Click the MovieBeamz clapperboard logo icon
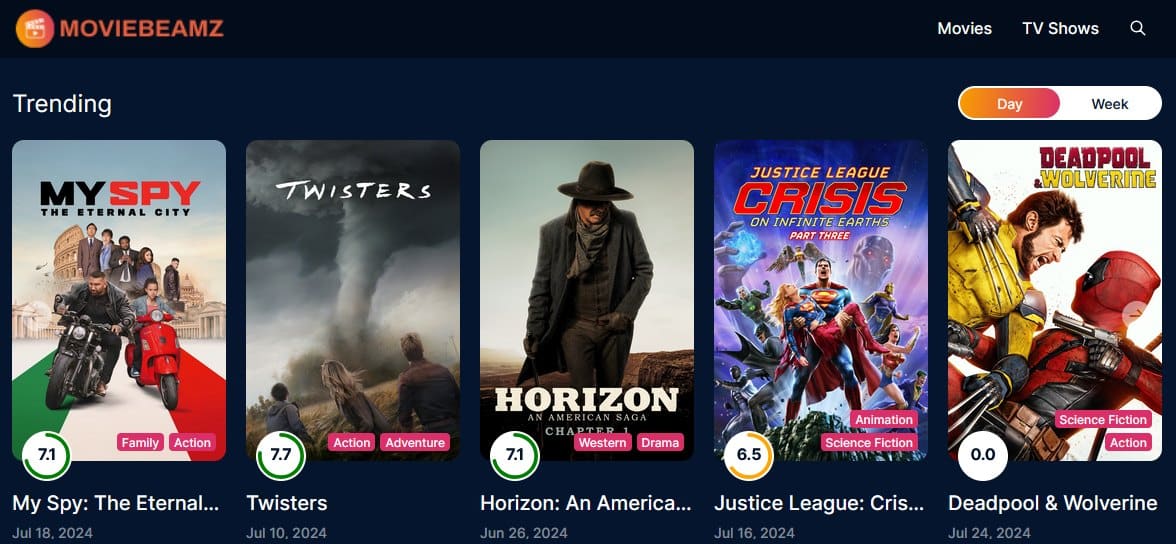The width and height of the screenshot is (1176, 544). point(34,29)
